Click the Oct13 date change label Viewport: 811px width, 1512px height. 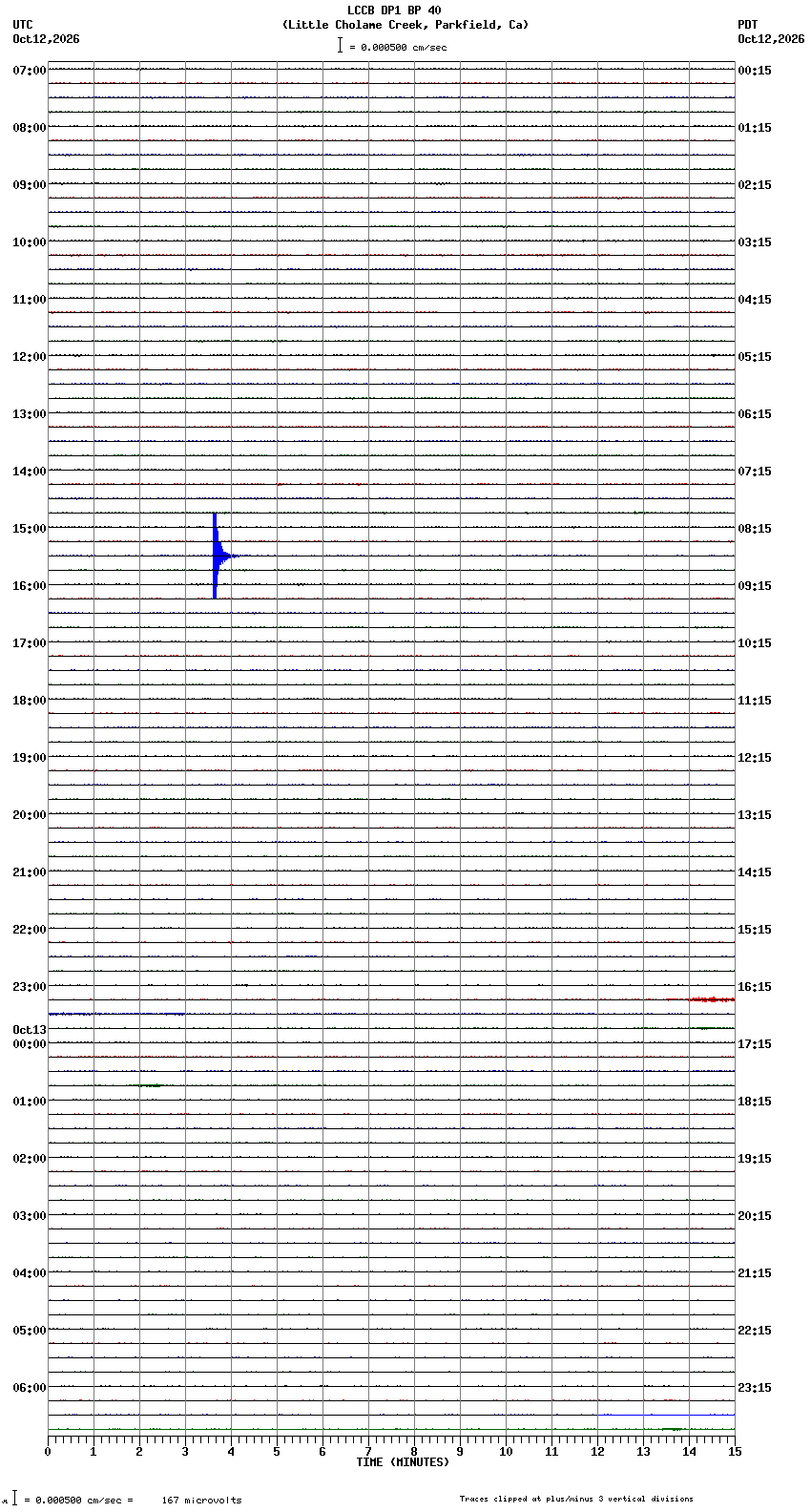coord(30,1030)
